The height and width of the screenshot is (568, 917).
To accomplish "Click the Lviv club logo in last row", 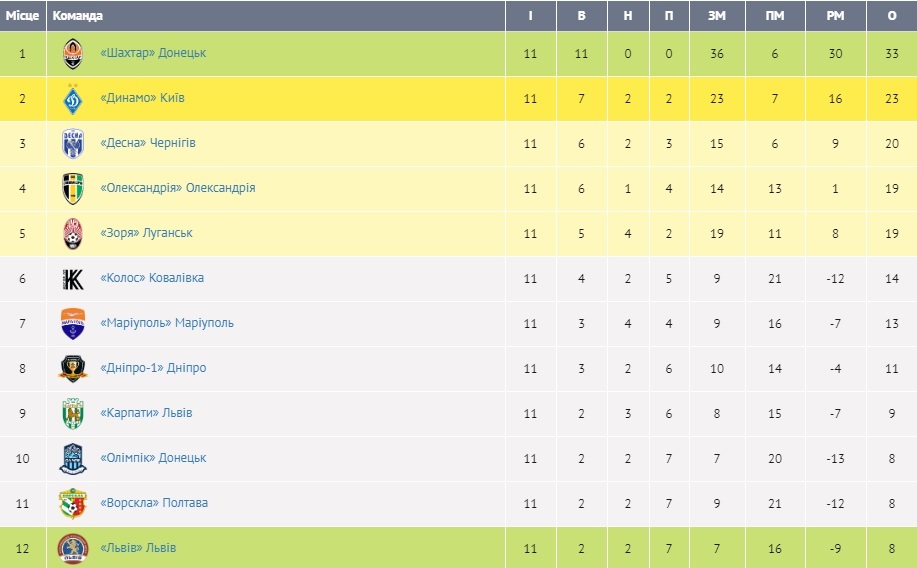I will click(x=73, y=547).
